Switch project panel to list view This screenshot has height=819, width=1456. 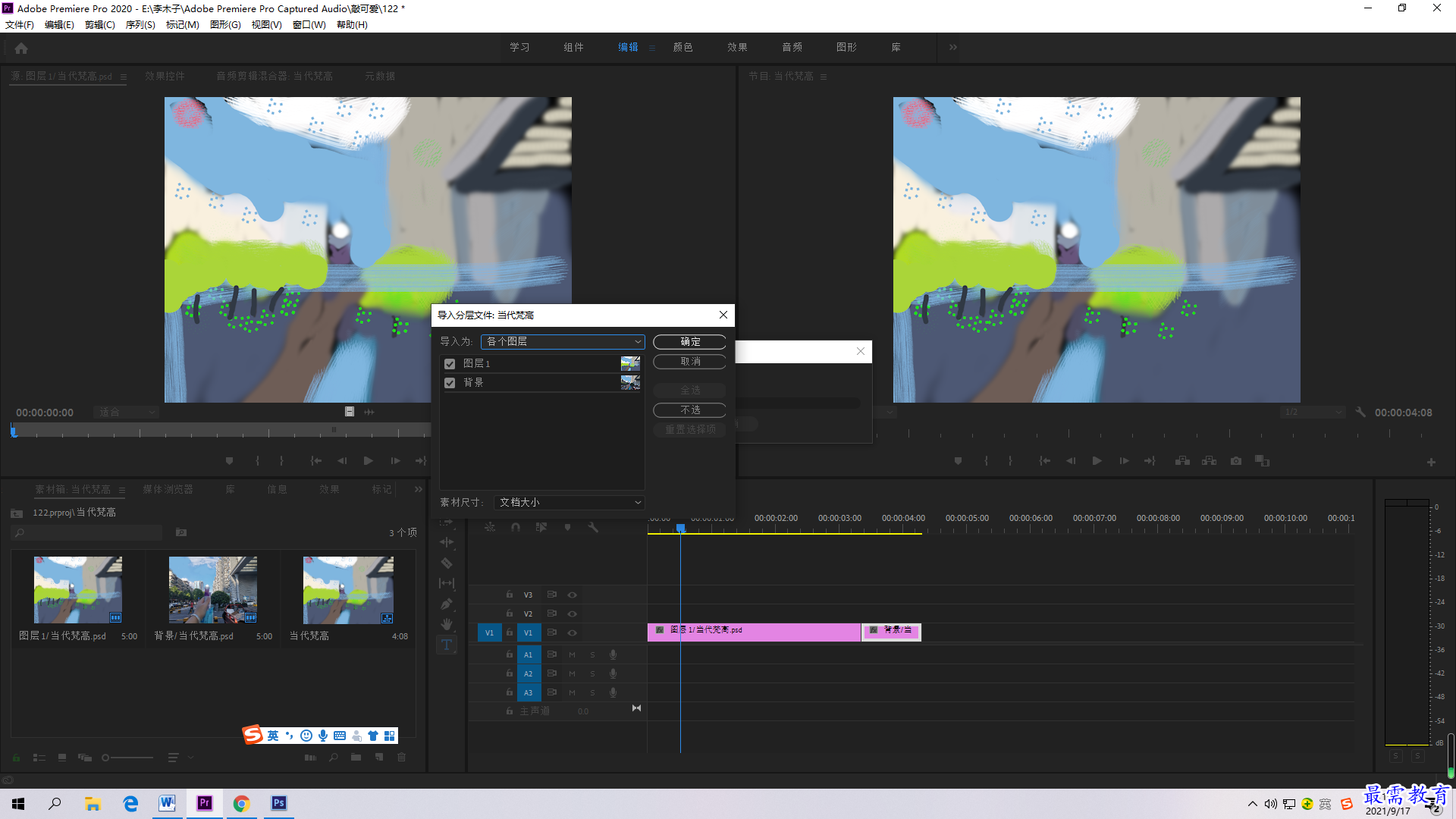(39, 758)
